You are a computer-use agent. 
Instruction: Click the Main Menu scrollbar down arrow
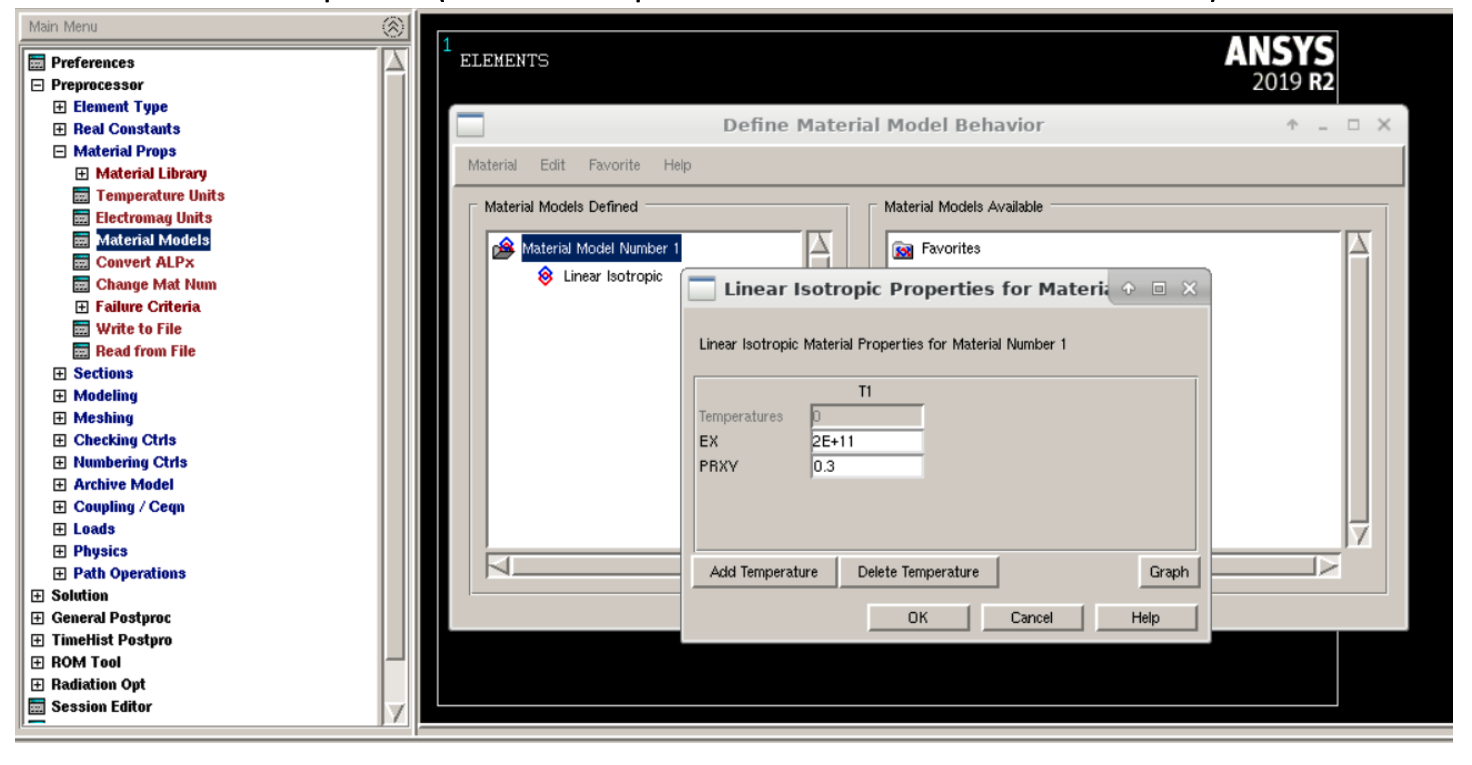coord(395,712)
